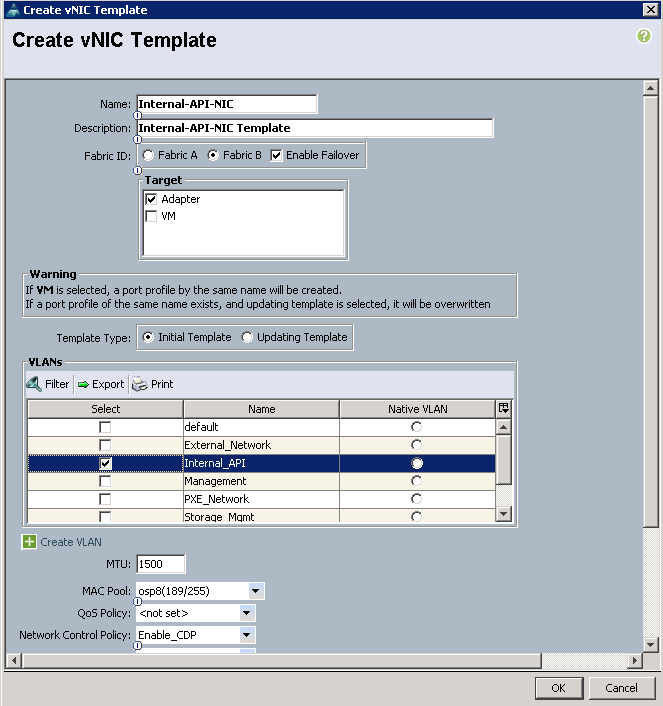This screenshot has width=663, height=706.
Task: Click the Filter toolbar label
Action: pyautogui.click(x=57, y=384)
